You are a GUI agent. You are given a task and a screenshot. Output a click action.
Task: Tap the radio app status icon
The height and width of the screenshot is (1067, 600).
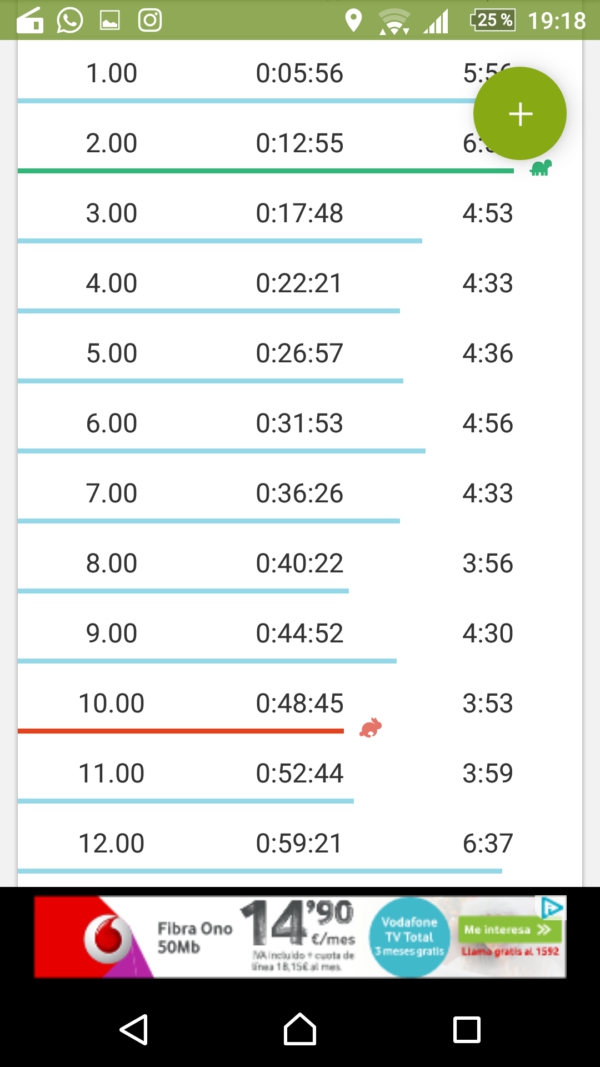[x=29, y=21]
